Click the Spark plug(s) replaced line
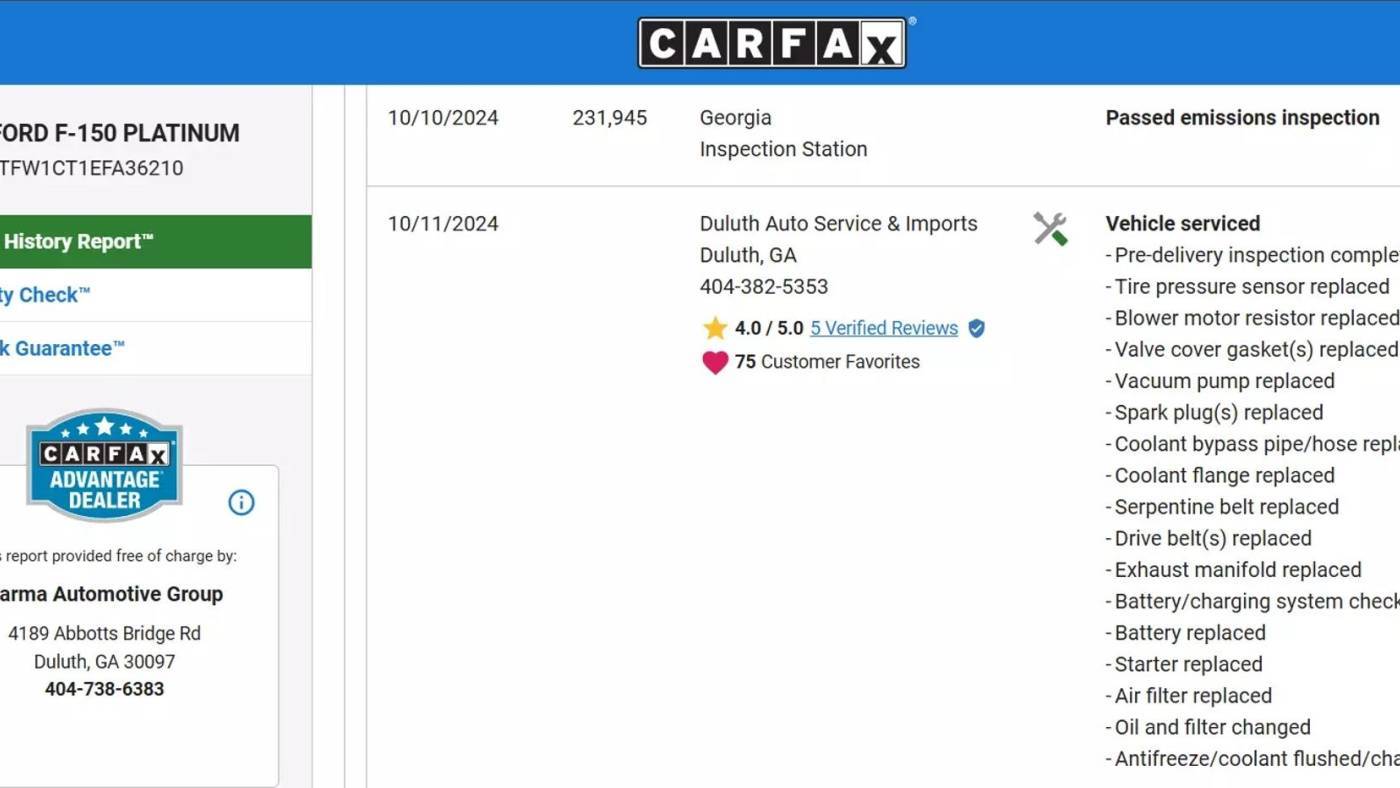Viewport: 1400px width, 788px height. click(x=1214, y=413)
